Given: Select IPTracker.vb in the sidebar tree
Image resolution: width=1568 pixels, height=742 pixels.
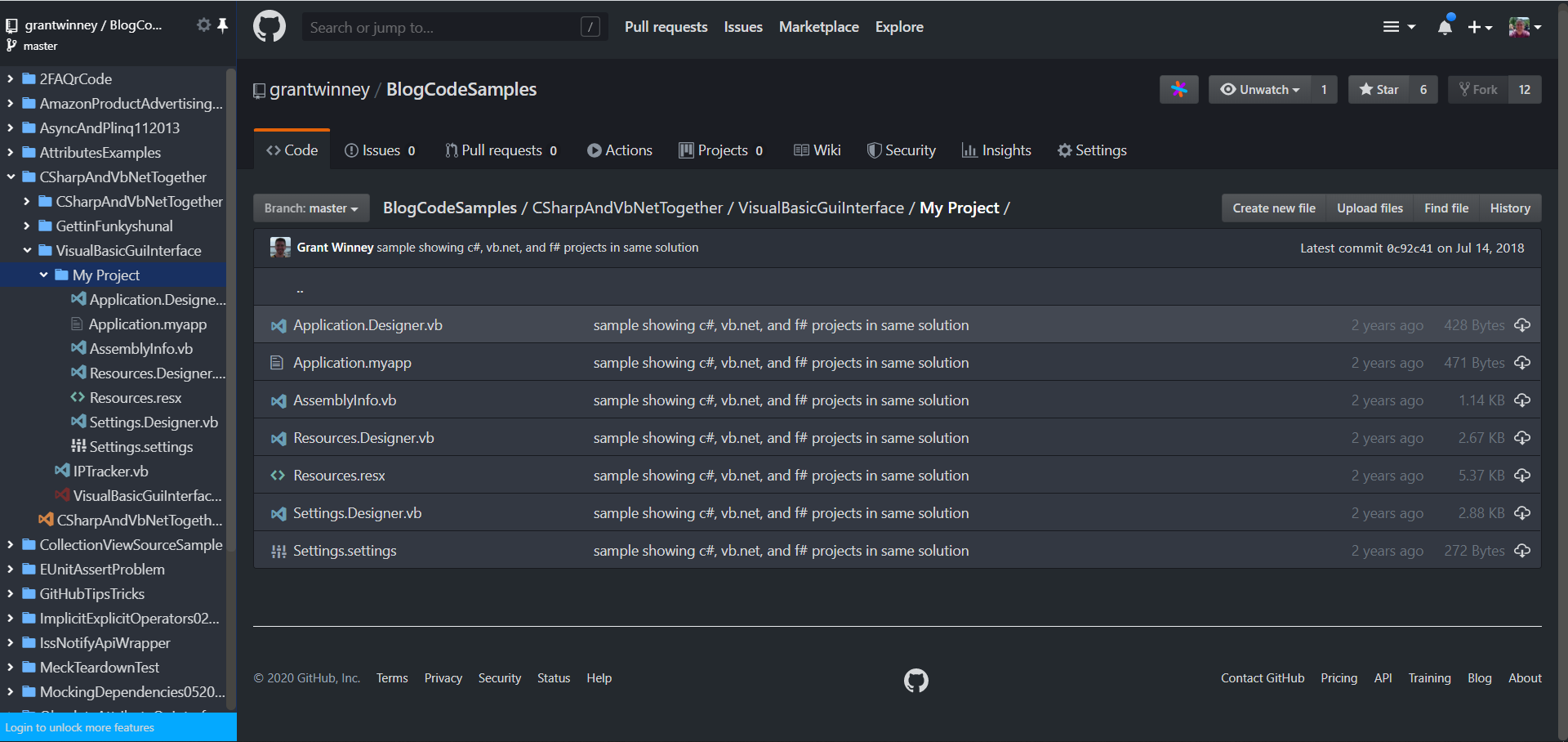Looking at the screenshot, I should [110, 472].
